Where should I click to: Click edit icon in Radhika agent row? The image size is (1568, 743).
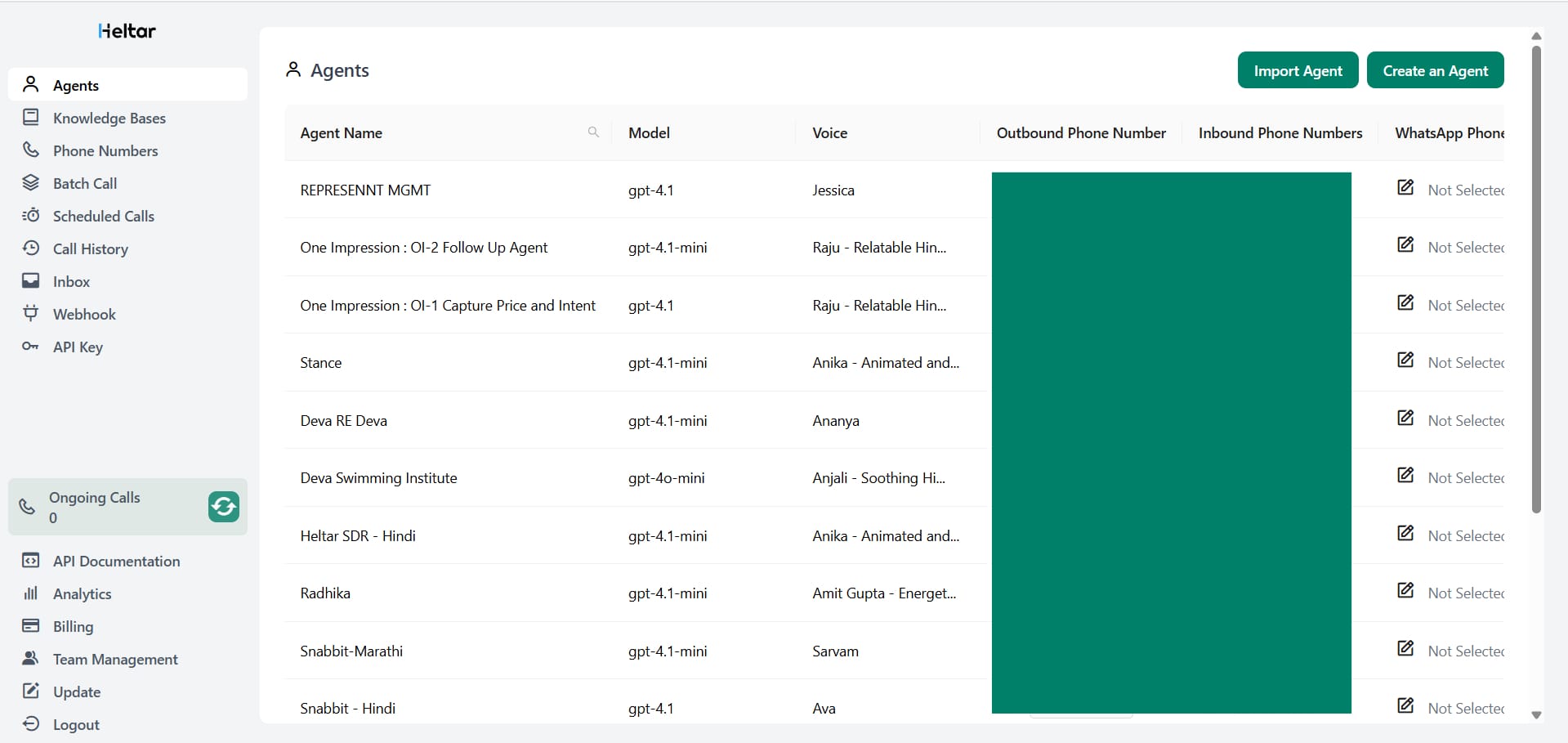tap(1405, 591)
